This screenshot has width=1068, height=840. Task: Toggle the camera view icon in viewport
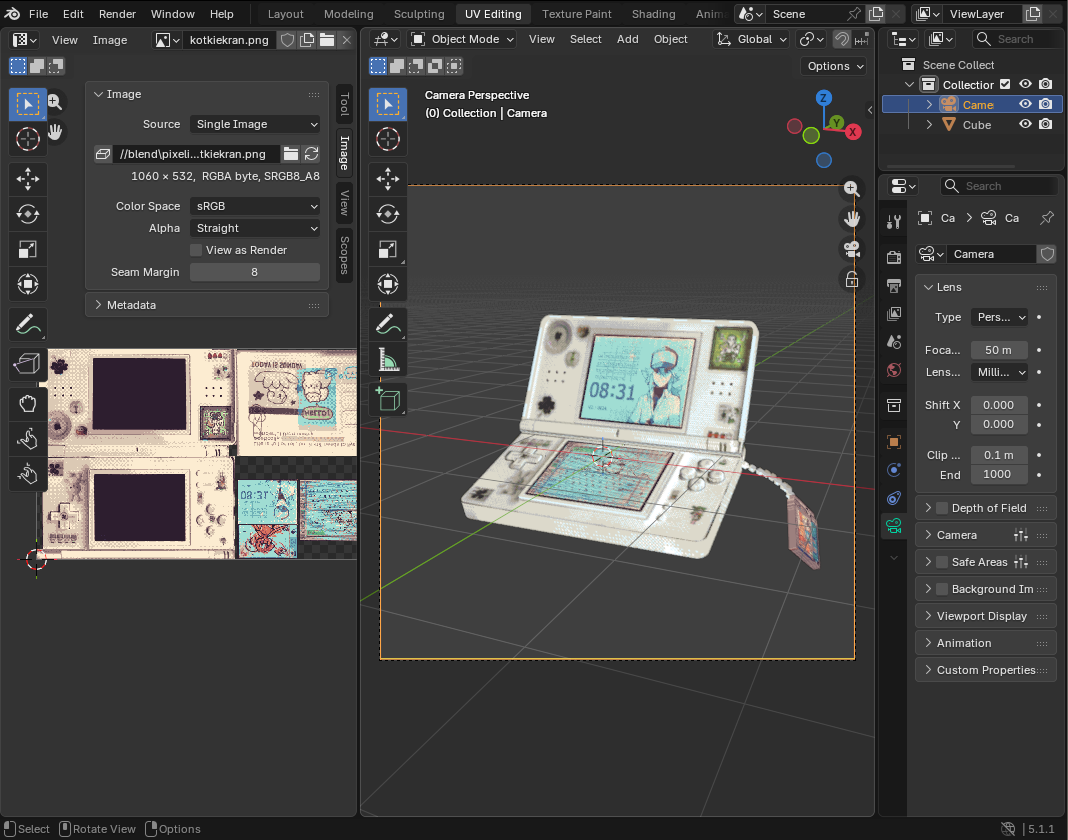tap(851, 249)
